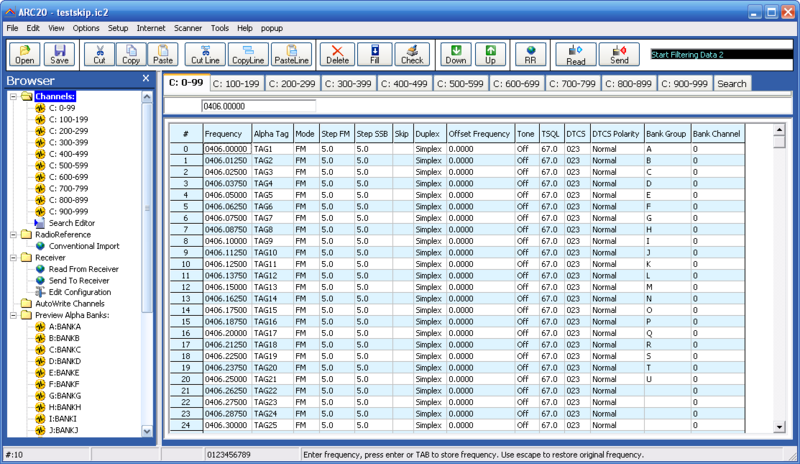
Task: Open the Internet menu
Action: [x=151, y=28]
